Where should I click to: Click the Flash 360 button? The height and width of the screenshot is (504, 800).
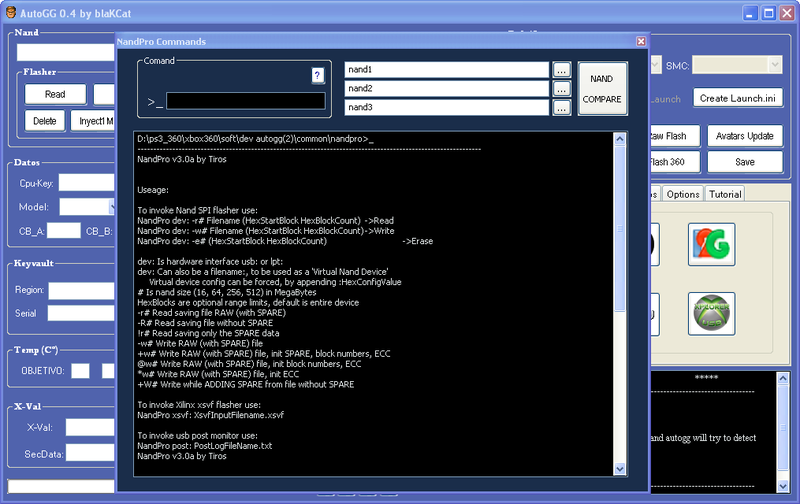click(x=674, y=162)
